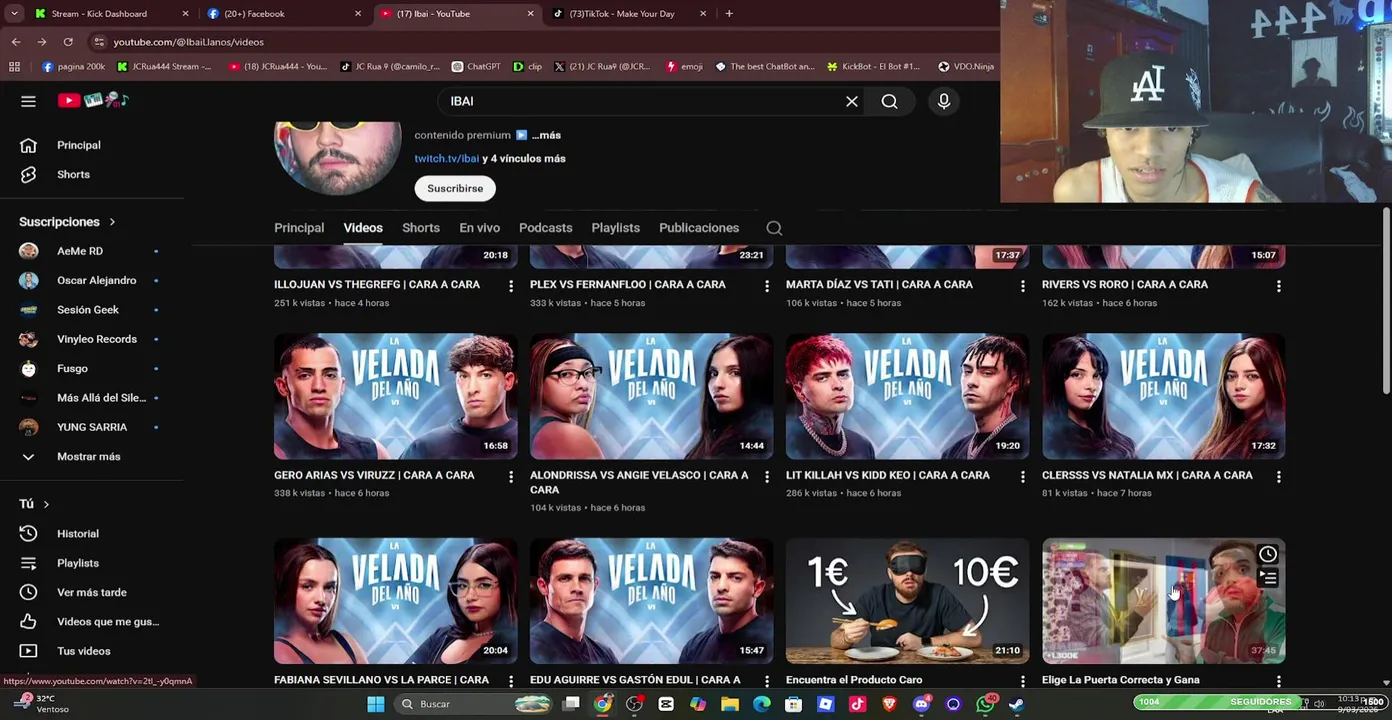Go to Principal in the sidebar
Screen dimensions: 1392x720
(x=79, y=145)
